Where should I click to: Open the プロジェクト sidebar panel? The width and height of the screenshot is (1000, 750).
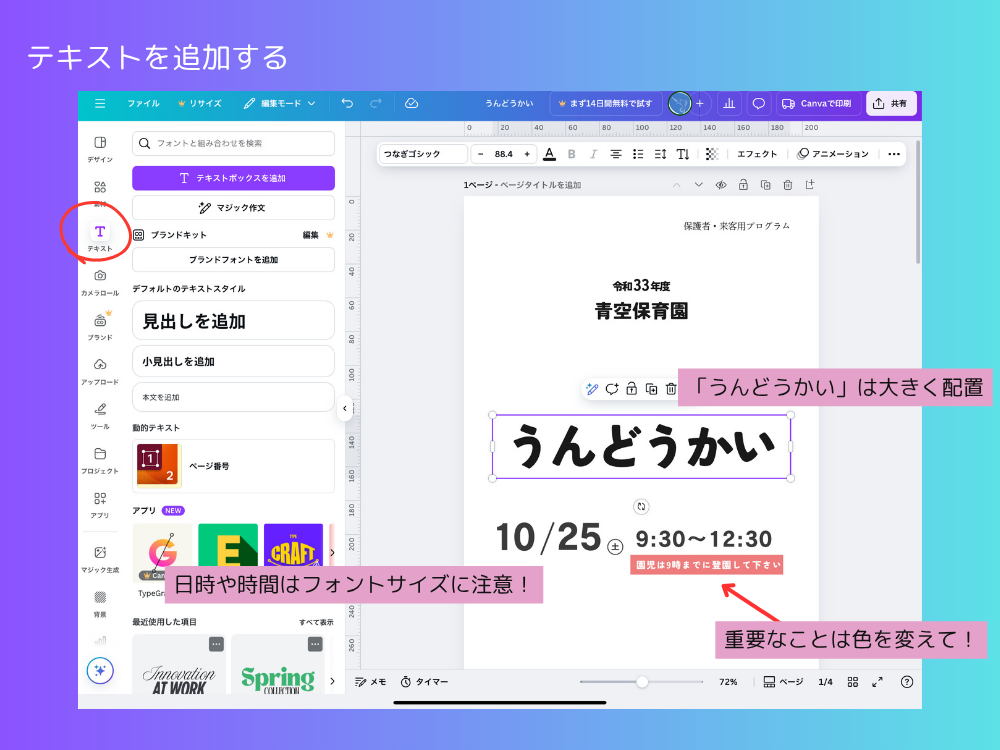click(x=100, y=460)
